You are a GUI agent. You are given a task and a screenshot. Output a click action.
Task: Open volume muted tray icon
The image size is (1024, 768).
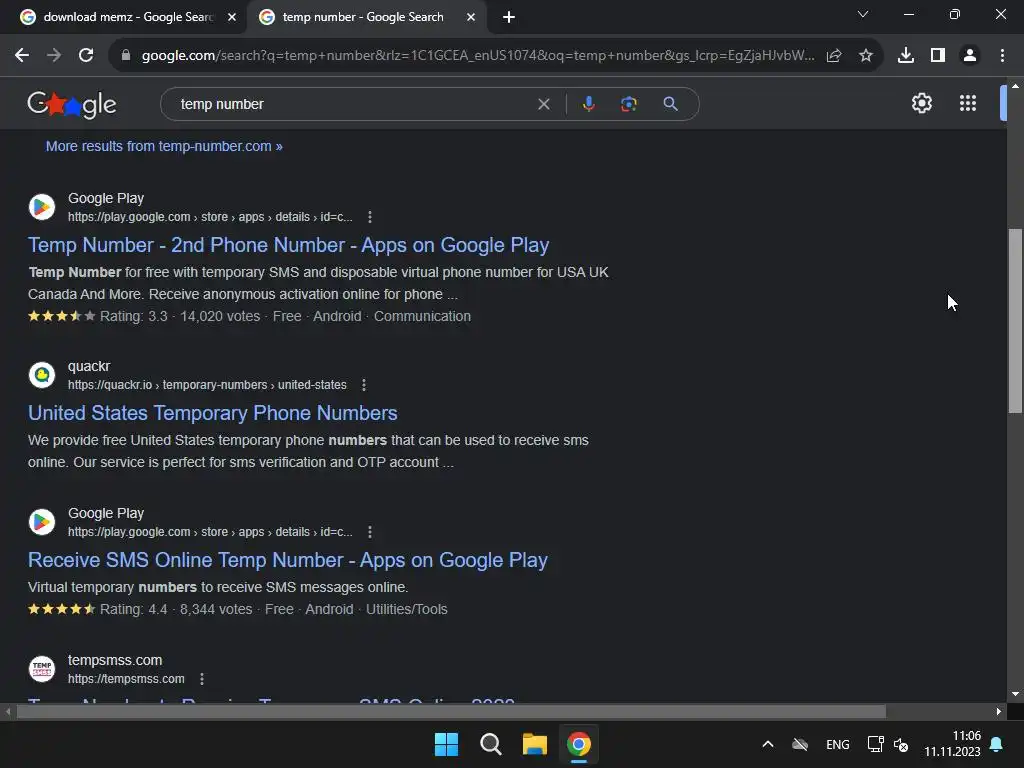901,744
